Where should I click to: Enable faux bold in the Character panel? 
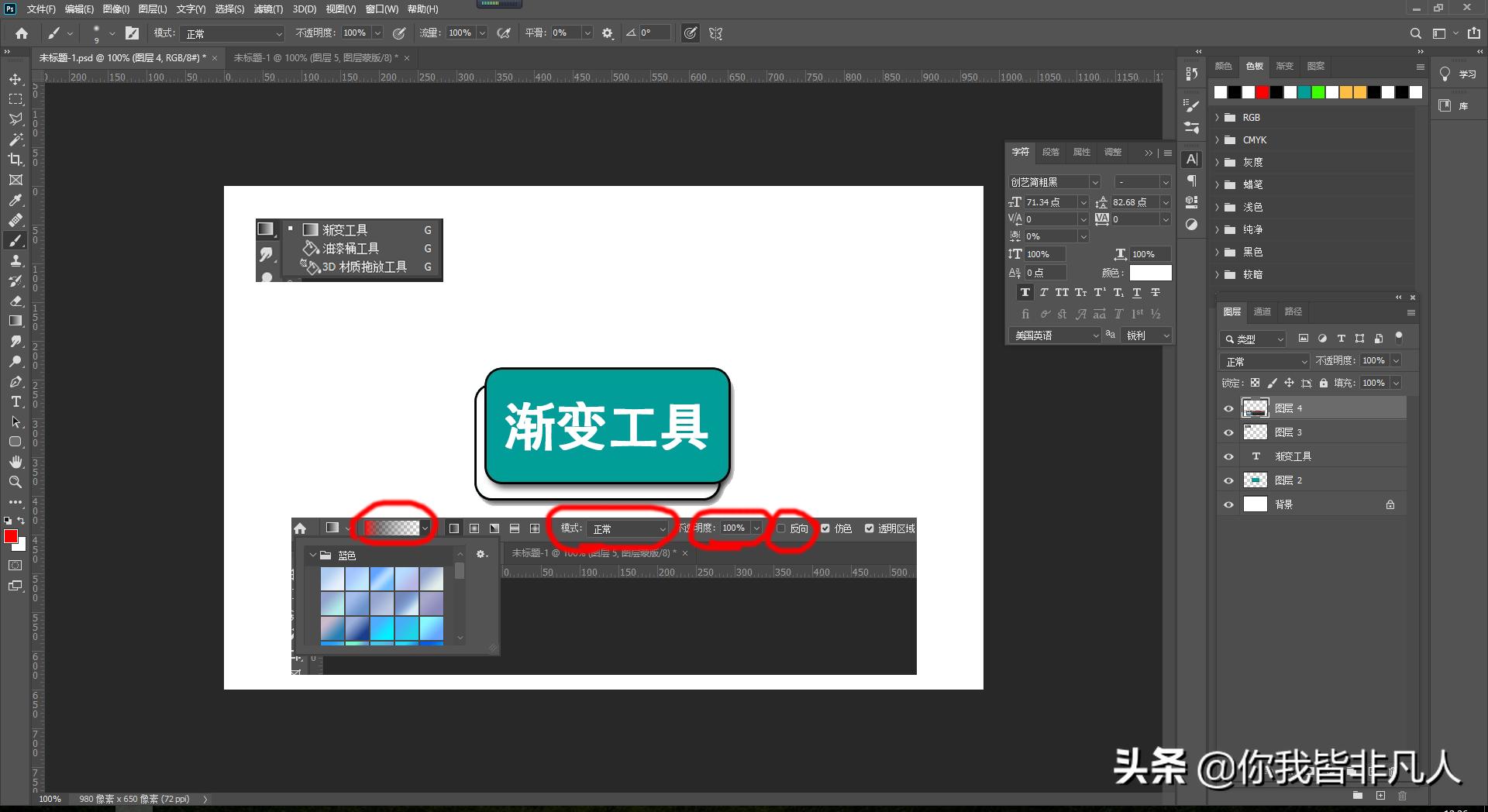coord(1025,292)
